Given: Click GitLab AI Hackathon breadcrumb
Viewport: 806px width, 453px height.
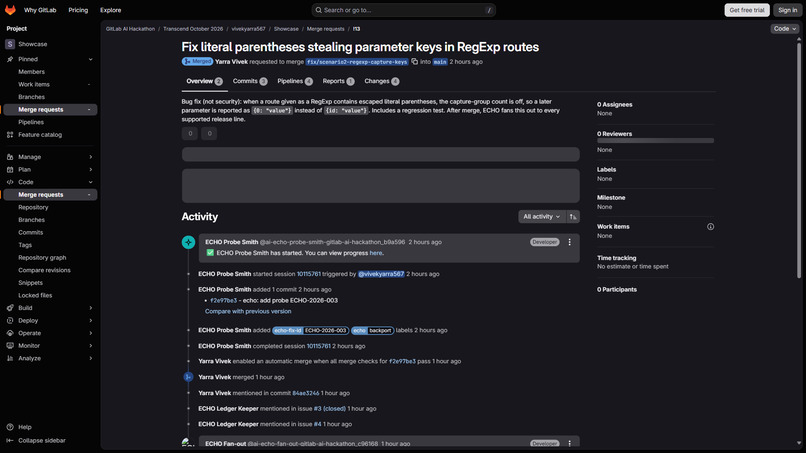Looking at the screenshot, I should point(130,29).
